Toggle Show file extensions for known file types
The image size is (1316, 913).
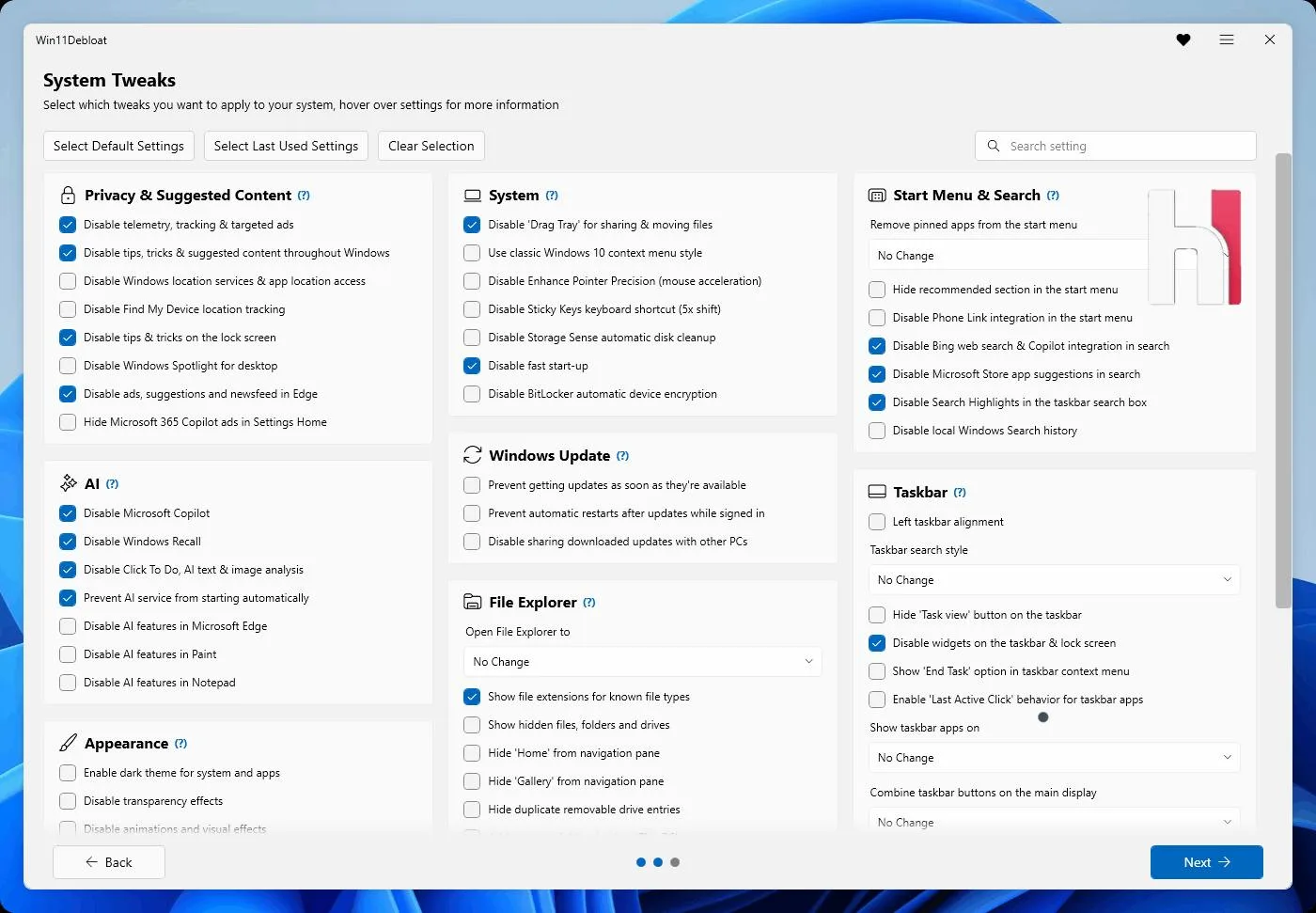[x=472, y=697]
